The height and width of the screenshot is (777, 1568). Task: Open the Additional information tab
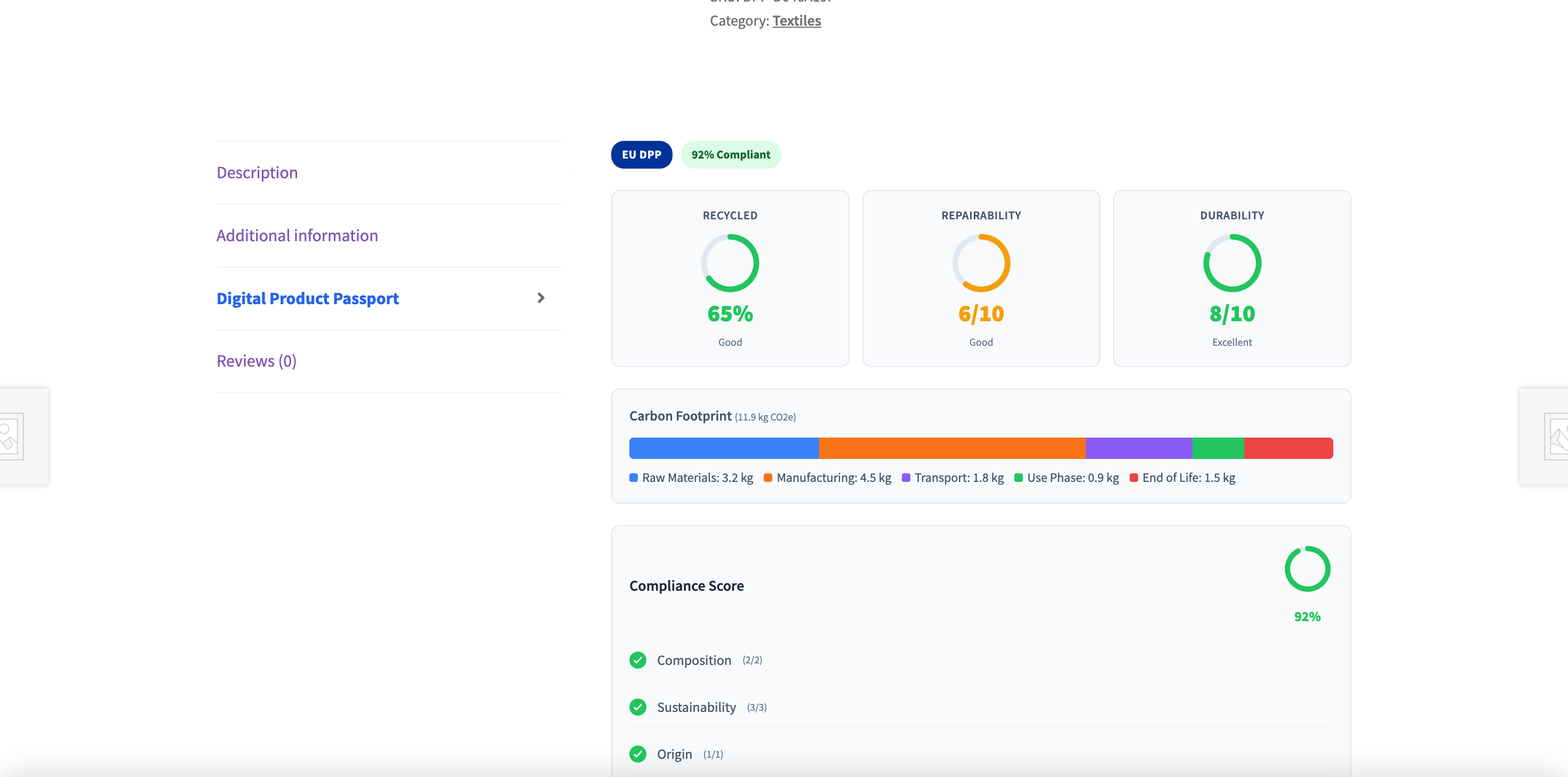[297, 236]
